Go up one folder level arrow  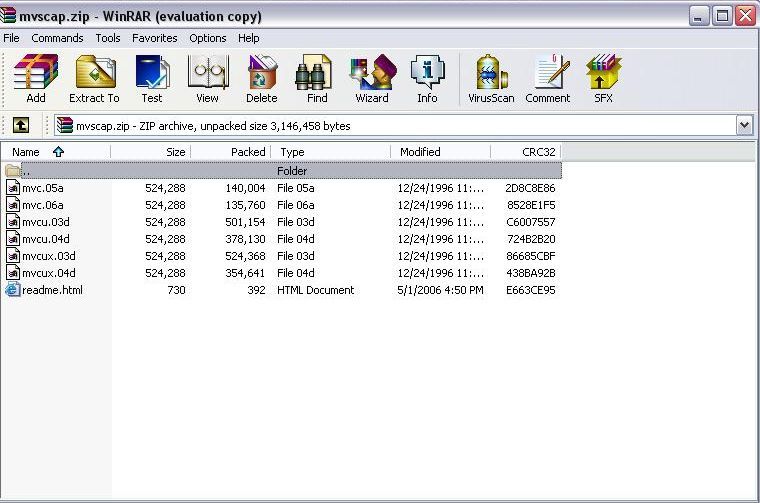pos(20,125)
